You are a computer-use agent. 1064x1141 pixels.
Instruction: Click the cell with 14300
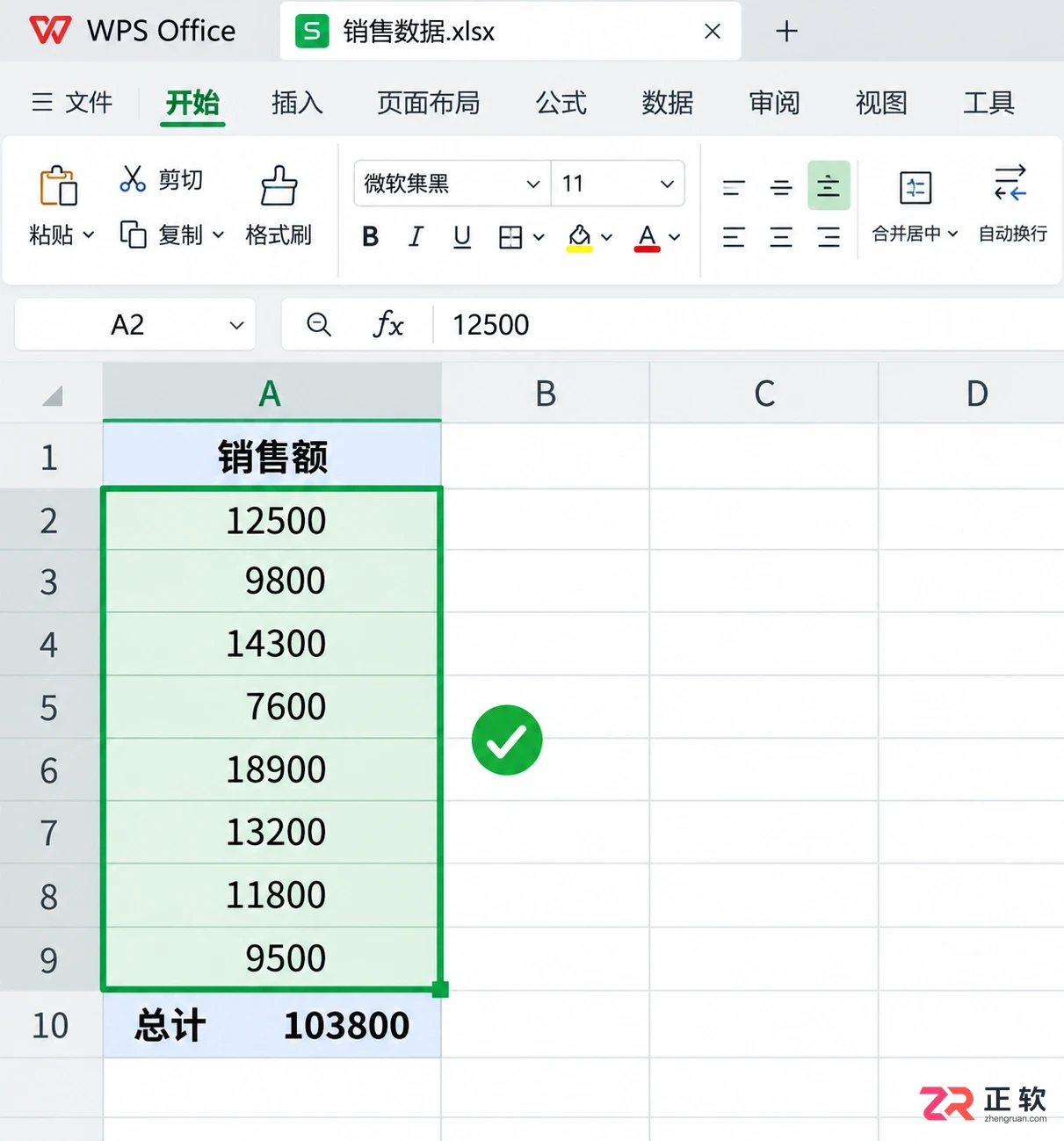272,644
